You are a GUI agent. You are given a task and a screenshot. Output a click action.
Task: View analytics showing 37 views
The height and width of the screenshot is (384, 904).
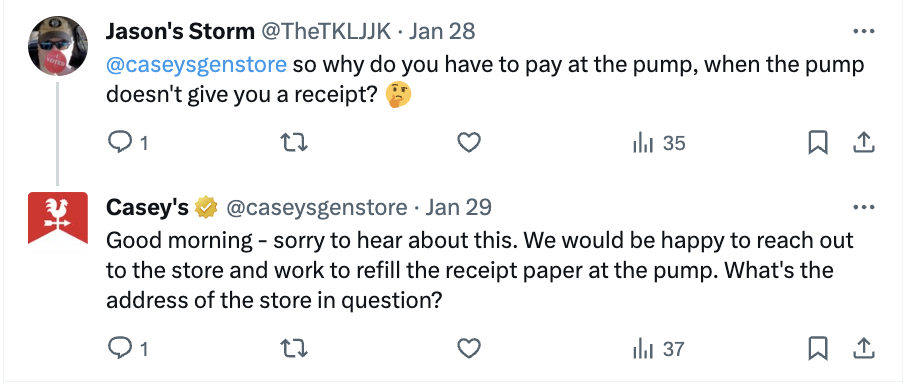(x=659, y=348)
